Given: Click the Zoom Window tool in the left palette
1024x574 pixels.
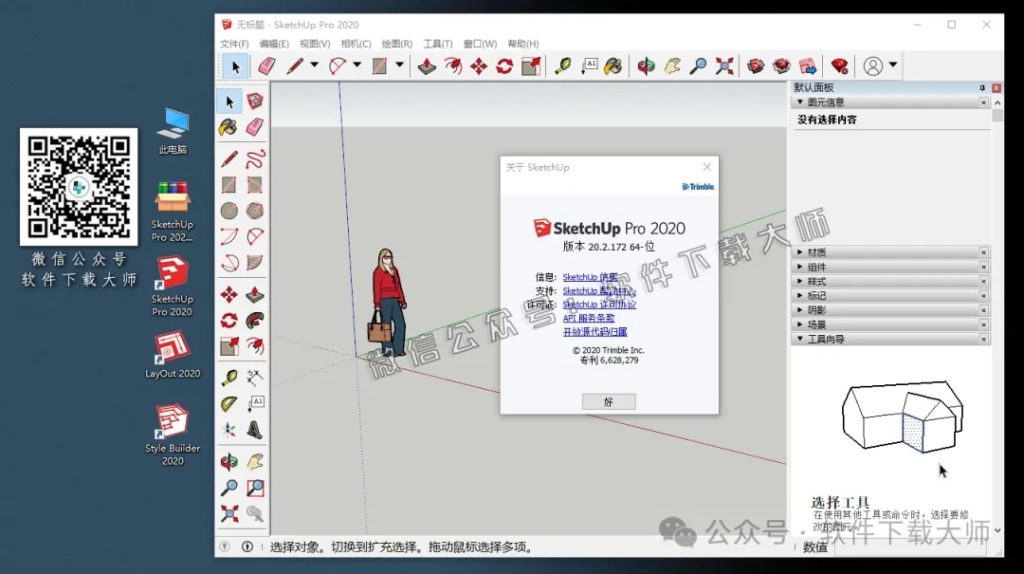Looking at the screenshot, I should [x=255, y=488].
